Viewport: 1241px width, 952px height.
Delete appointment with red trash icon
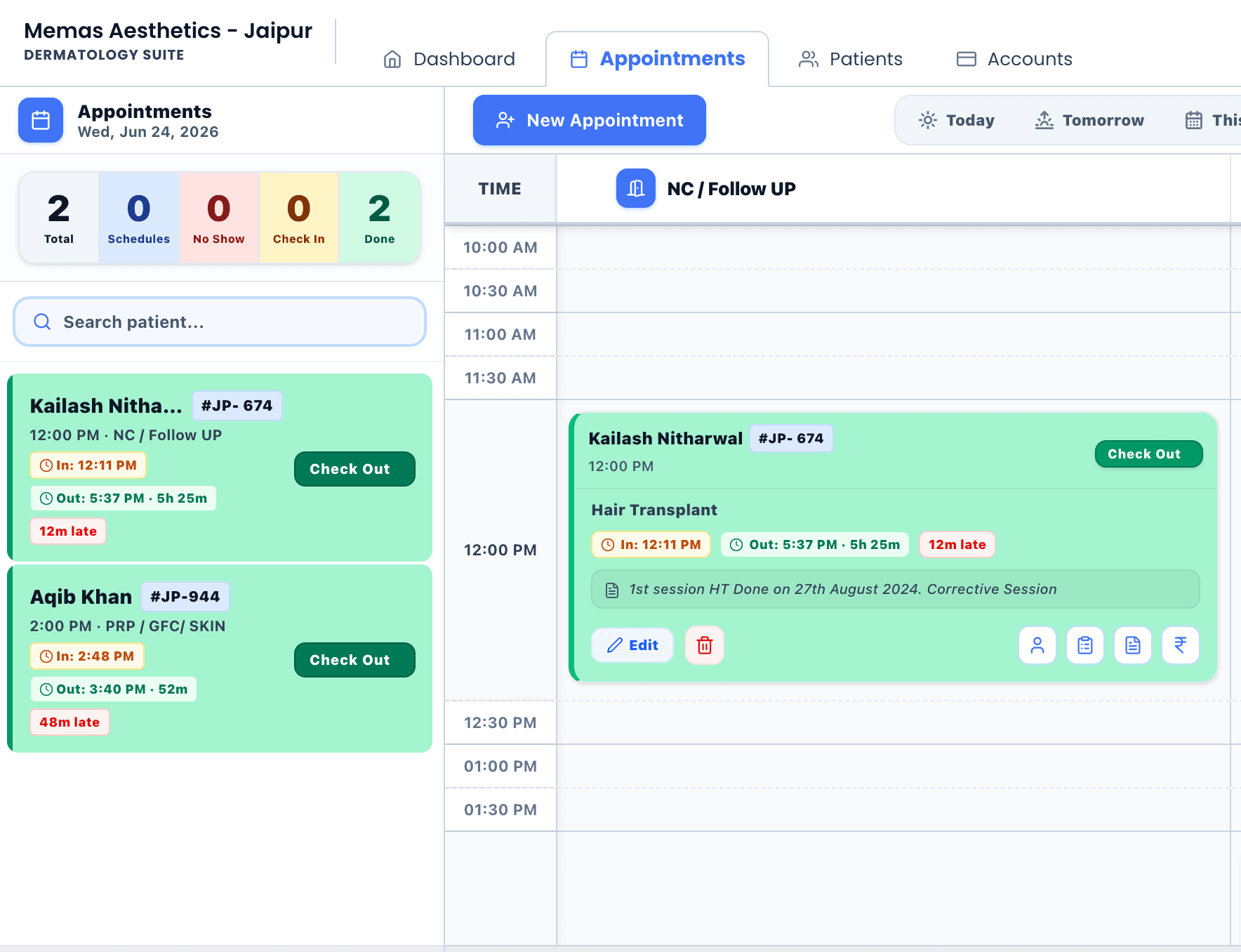pos(705,645)
